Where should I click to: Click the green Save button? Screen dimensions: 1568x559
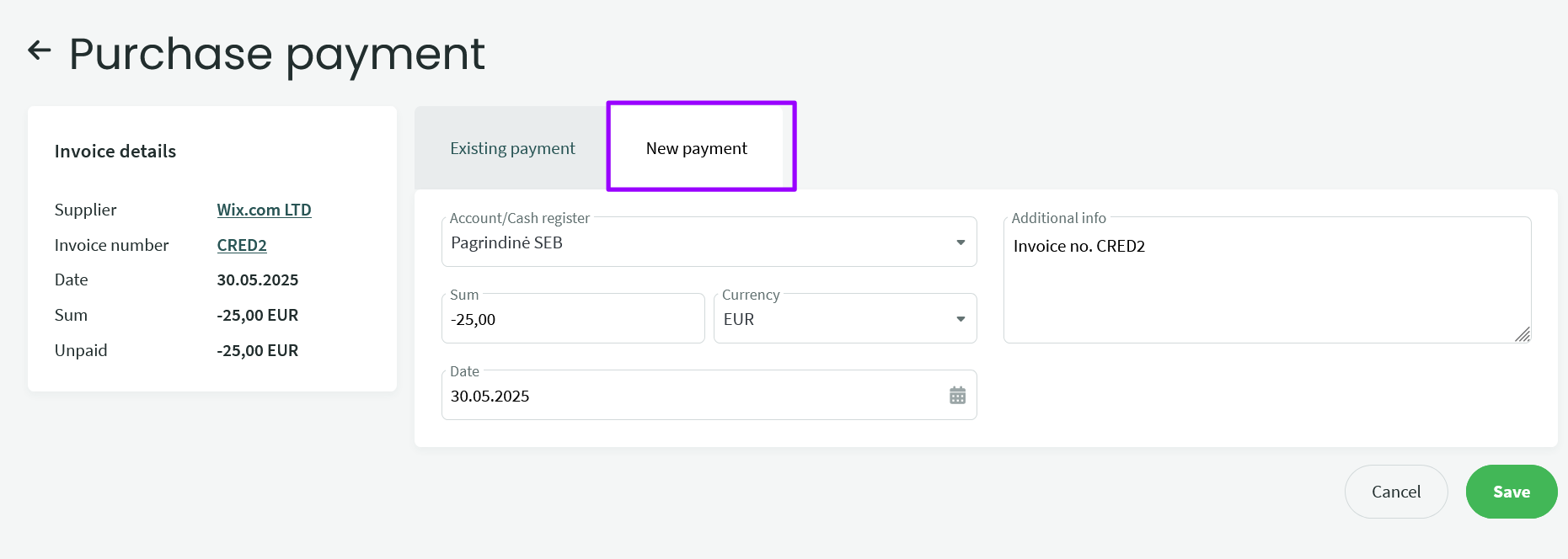(1511, 492)
